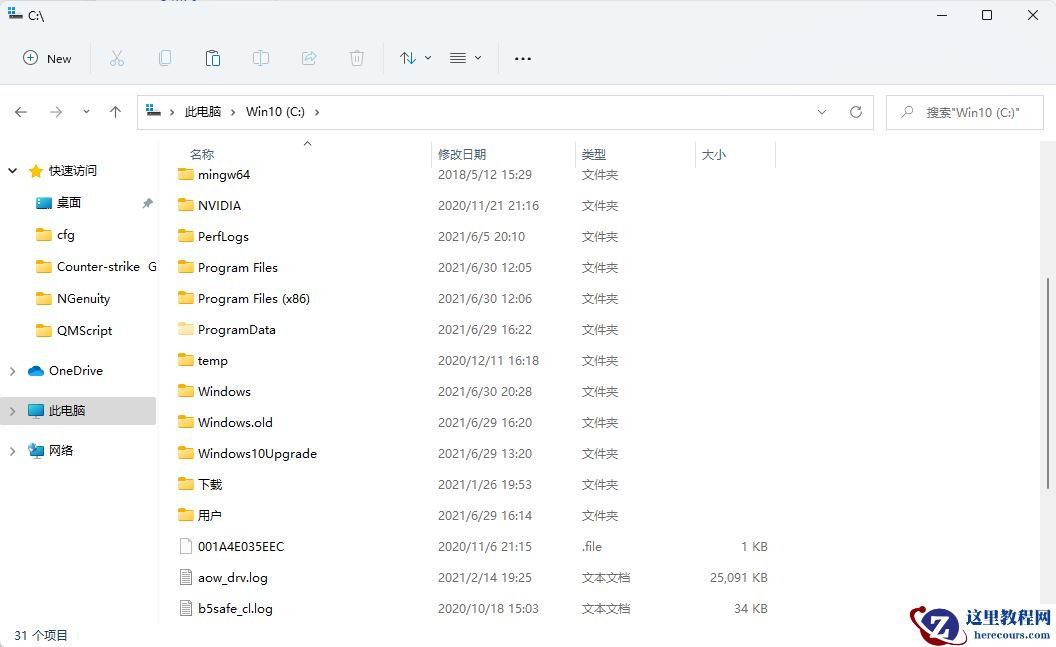Collapse the 快速访问 section
1056x647 pixels.
[12, 170]
